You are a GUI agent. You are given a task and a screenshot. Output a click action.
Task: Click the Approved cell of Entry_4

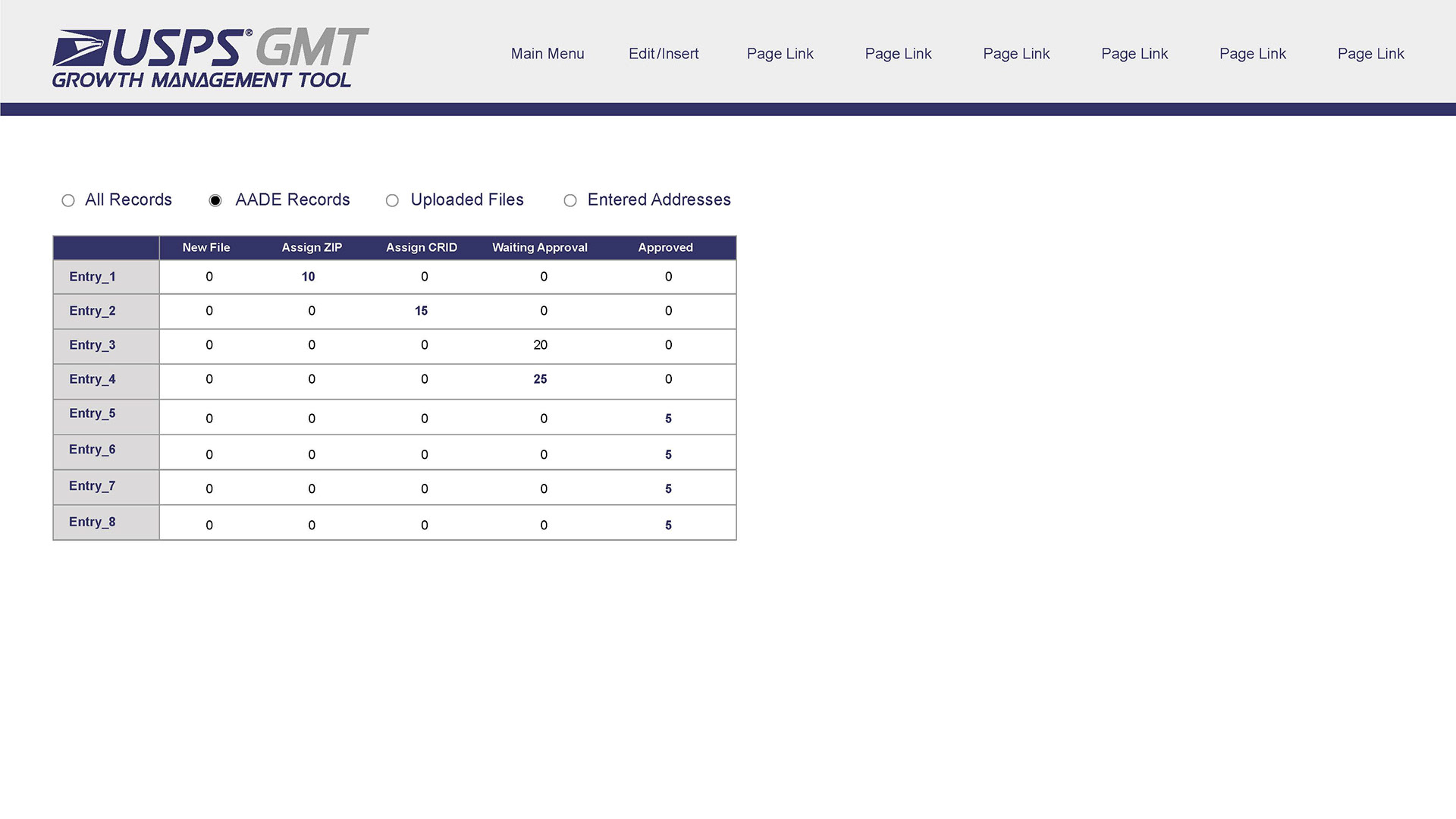click(x=668, y=379)
